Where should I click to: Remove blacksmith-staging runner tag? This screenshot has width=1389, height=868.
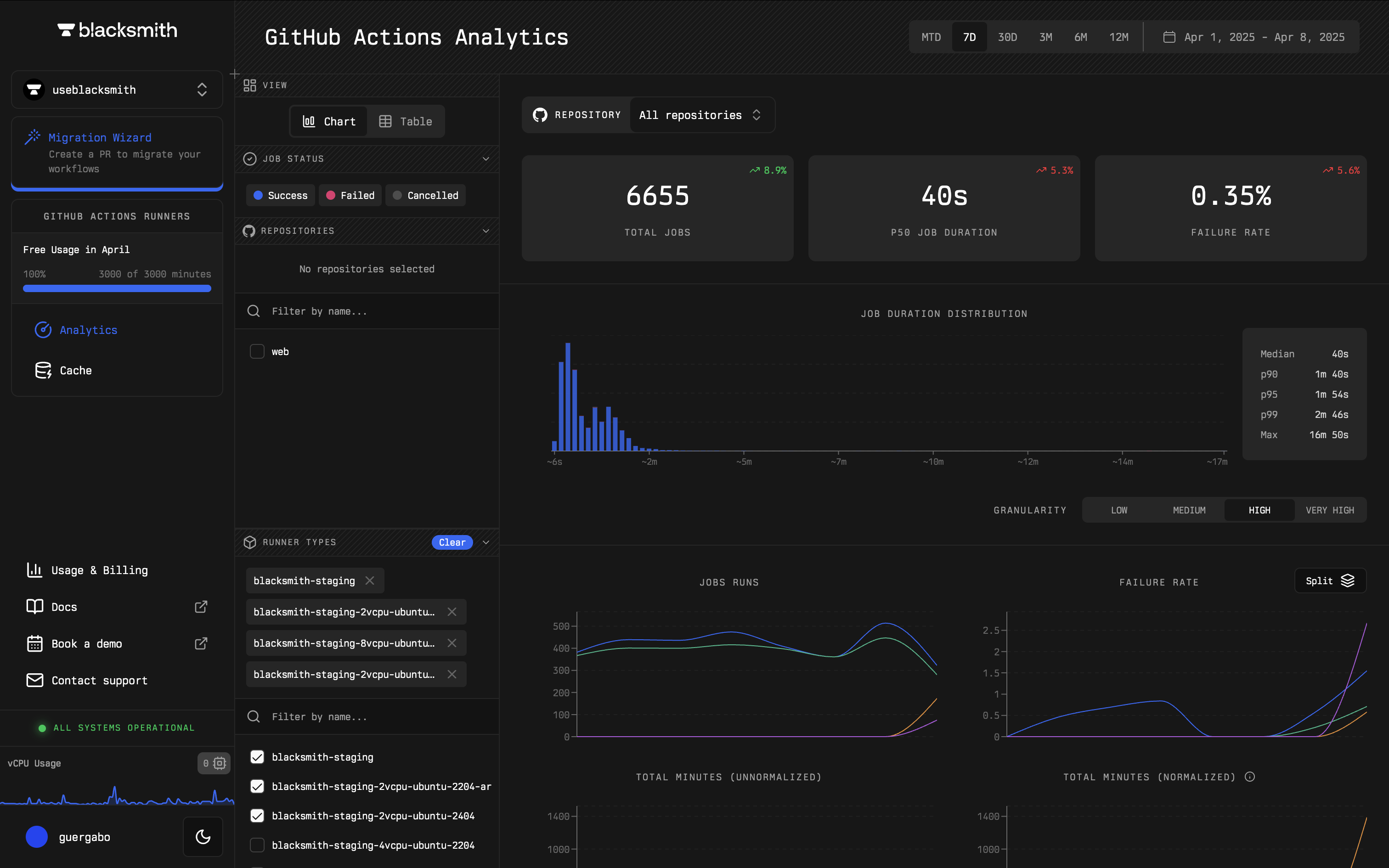tap(370, 581)
